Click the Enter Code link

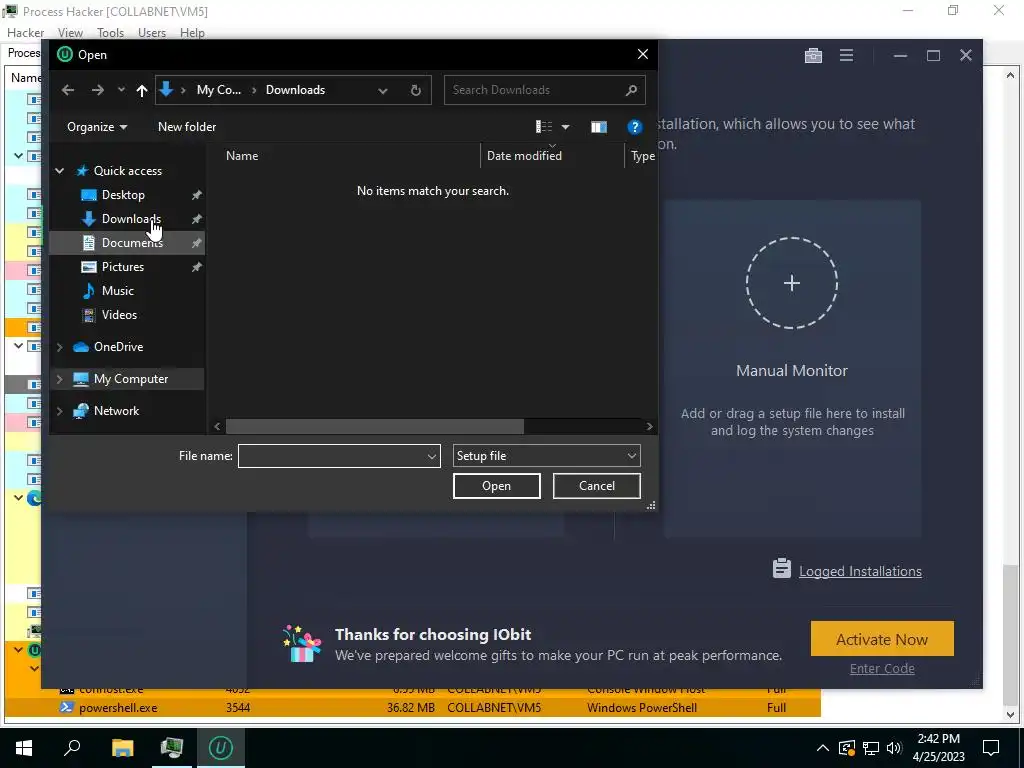tap(882, 669)
